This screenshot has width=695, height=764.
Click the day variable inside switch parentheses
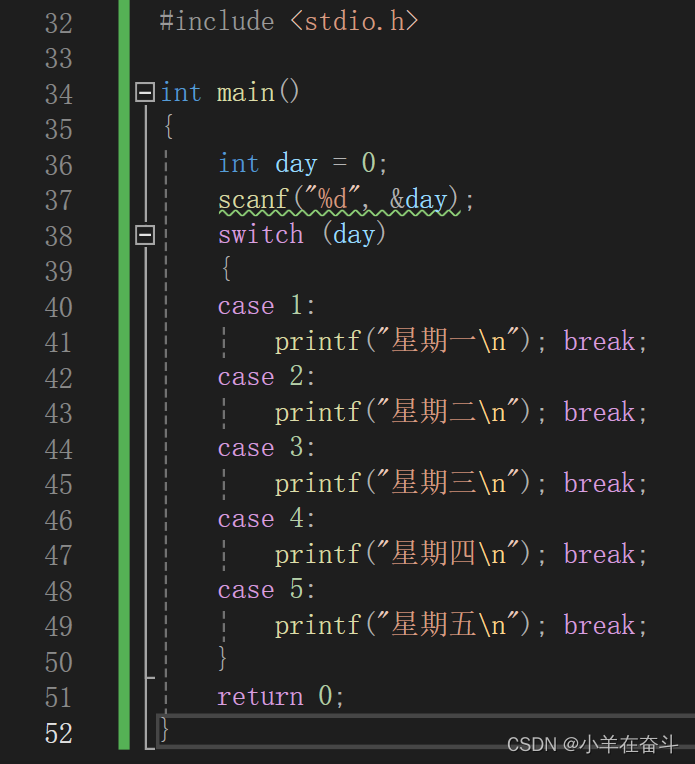pyautogui.click(x=354, y=235)
